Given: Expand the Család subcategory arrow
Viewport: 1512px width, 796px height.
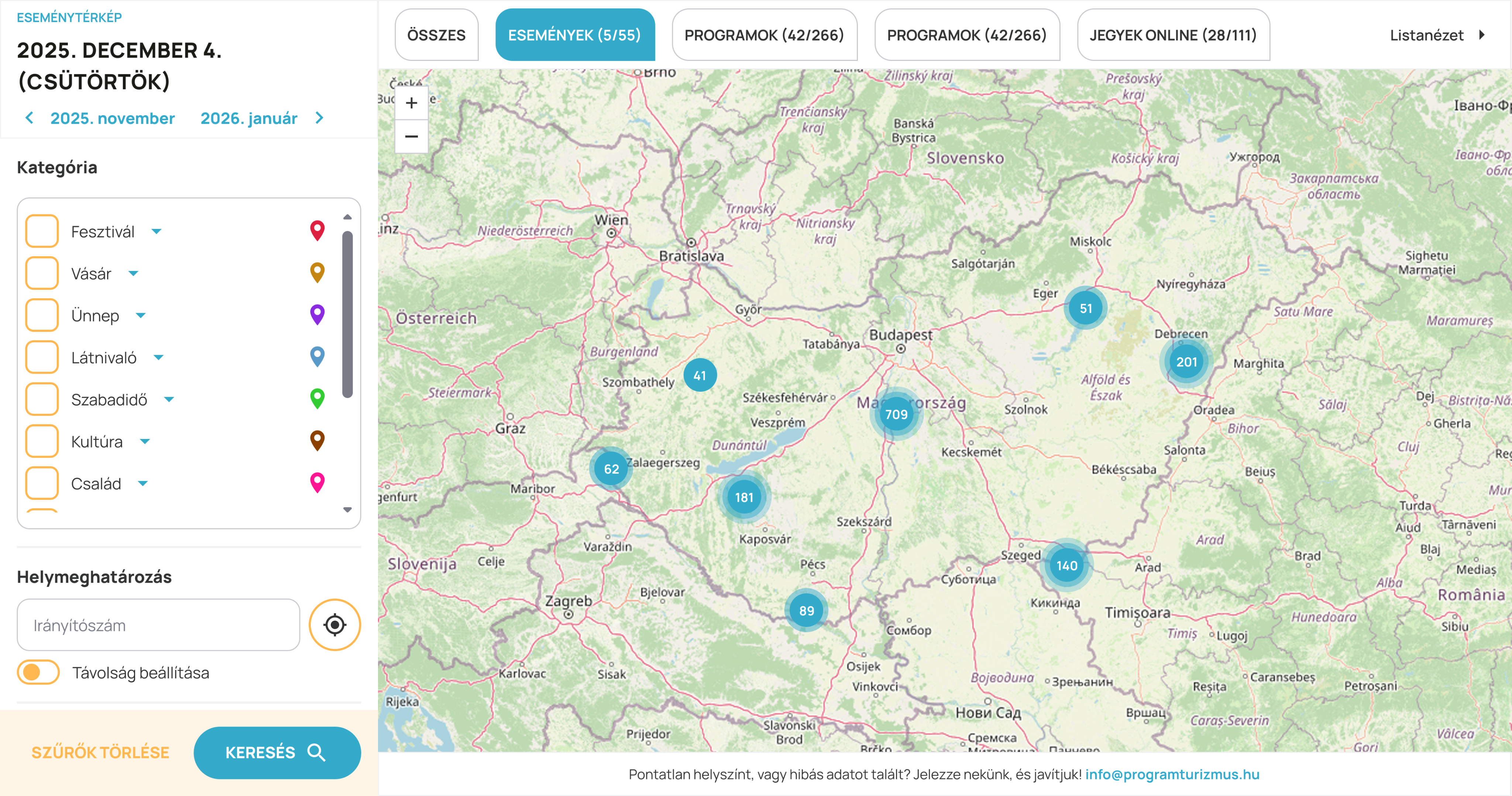Looking at the screenshot, I should [x=142, y=483].
